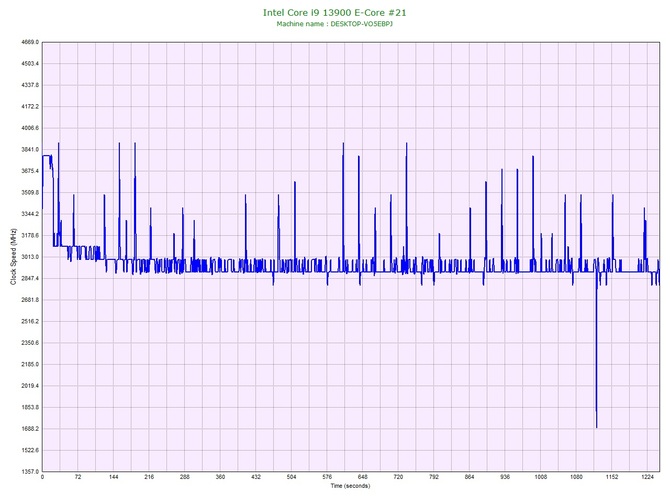The width and height of the screenshot is (670, 503).
Task: Click the 576 seconds time axis label
Action: pos(327,477)
